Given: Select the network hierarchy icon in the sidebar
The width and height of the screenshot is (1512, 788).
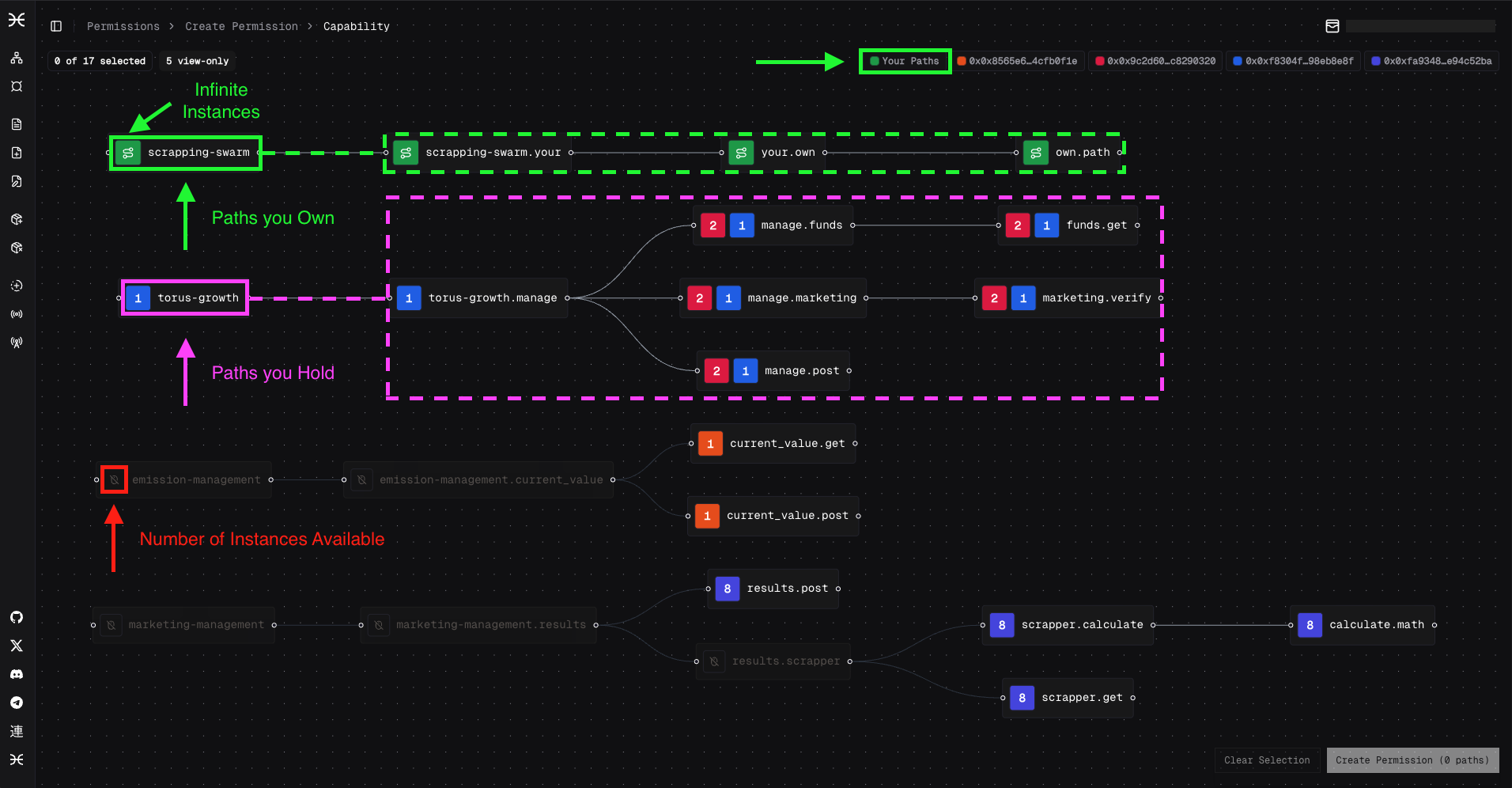Looking at the screenshot, I should 16,58.
